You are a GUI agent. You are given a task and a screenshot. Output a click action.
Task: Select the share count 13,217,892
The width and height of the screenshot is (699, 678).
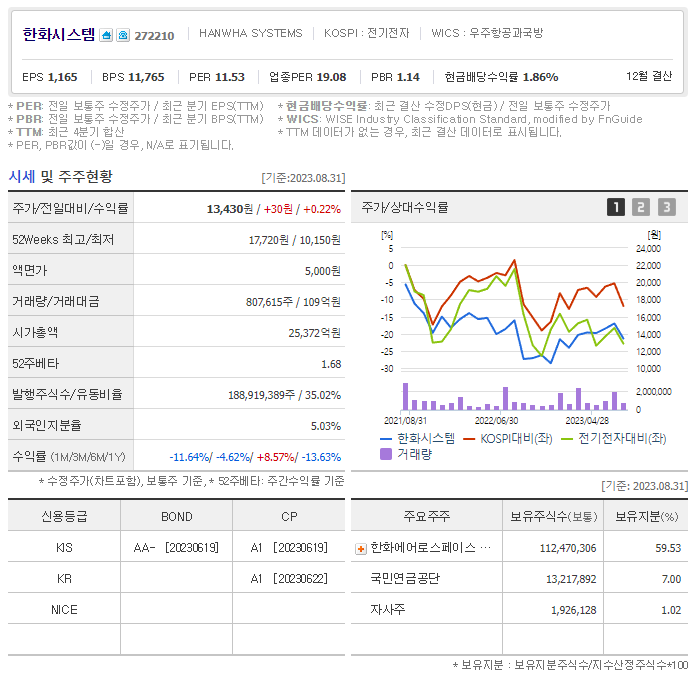click(571, 579)
